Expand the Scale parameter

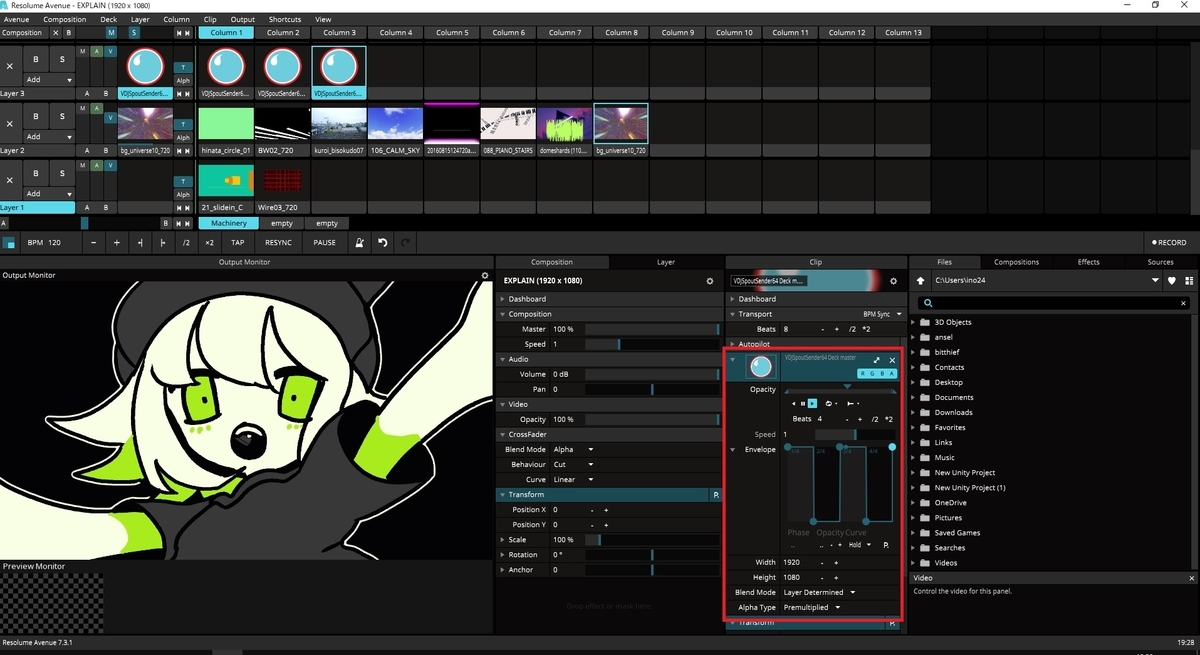point(502,540)
